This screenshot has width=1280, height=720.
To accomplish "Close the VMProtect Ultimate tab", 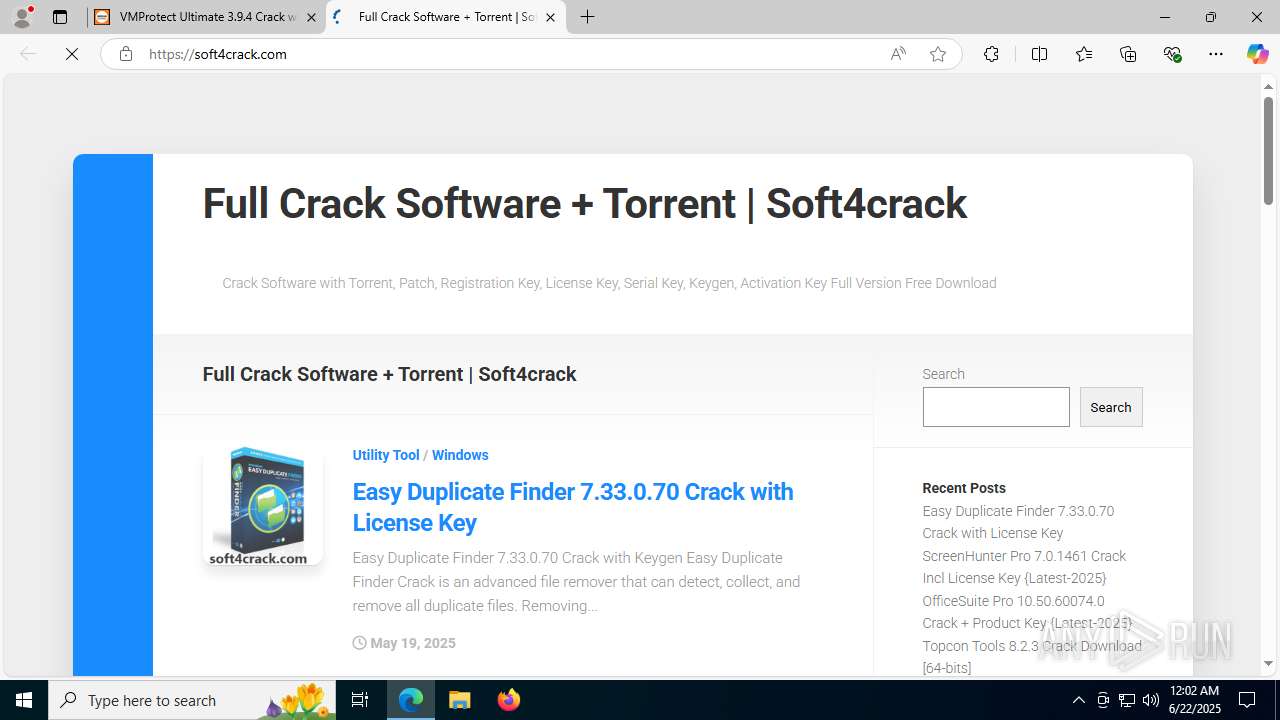I will [x=311, y=17].
